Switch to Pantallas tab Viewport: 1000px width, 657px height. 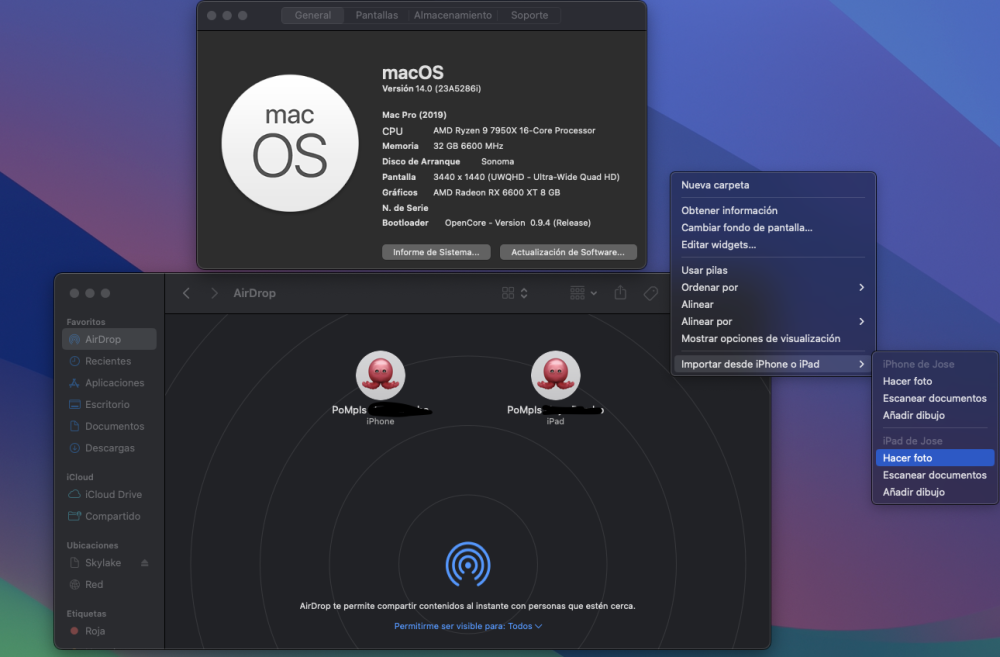click(376, 15)
